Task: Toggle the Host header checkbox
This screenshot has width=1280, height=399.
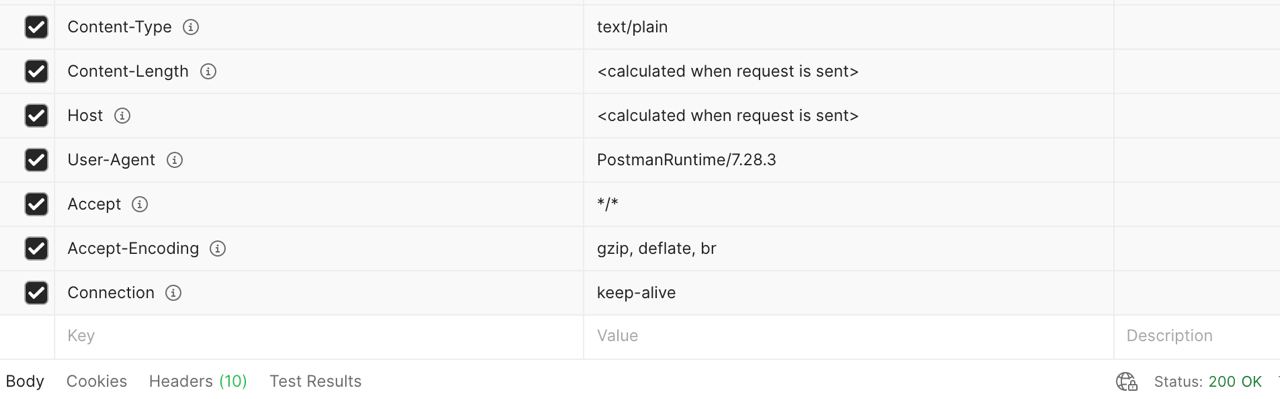Action: click(36, 116)
